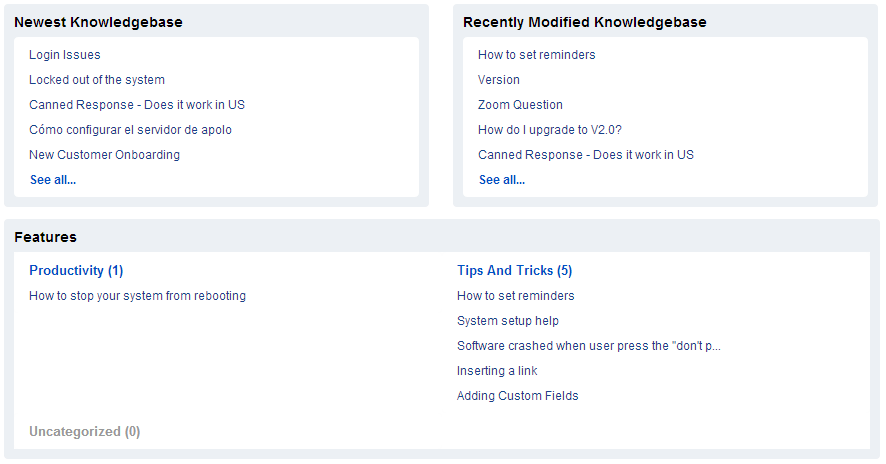Click See all under Newest Knowledgebase
Image resolution: width=886 pixels, height=464 pixels.
53,180
